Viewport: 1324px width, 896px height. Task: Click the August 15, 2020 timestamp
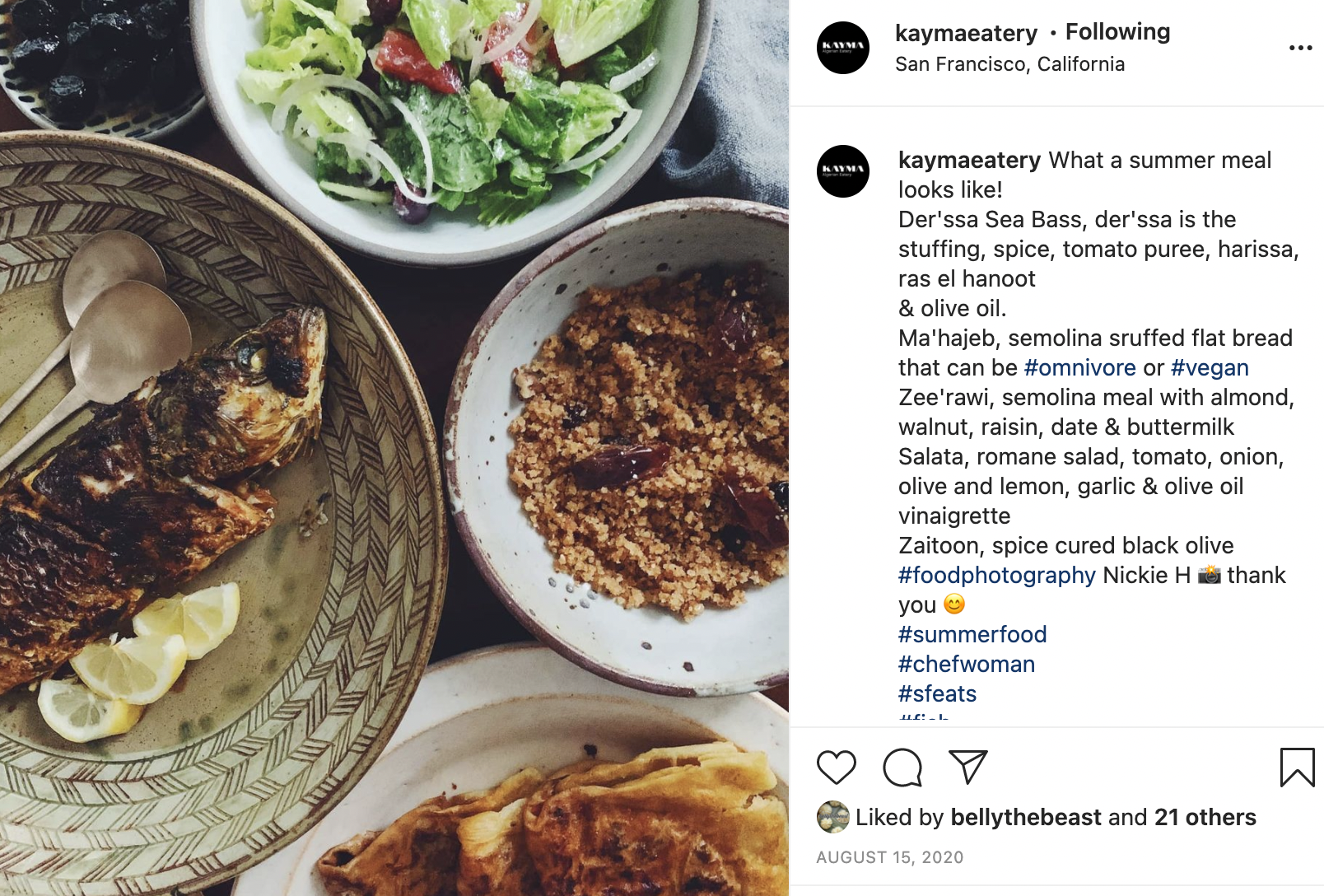coord(889,857)
